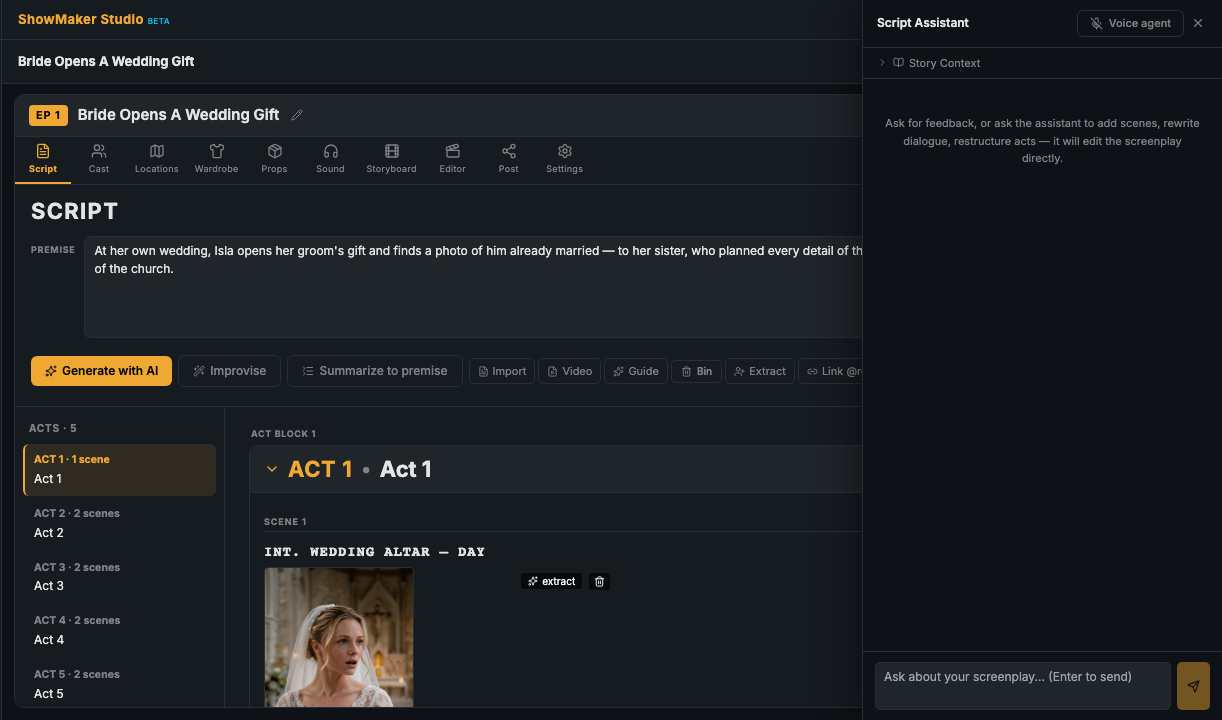Open the episode Settings tab
1222x720 pixels.
pyautogui.click(x=564, y=159)
